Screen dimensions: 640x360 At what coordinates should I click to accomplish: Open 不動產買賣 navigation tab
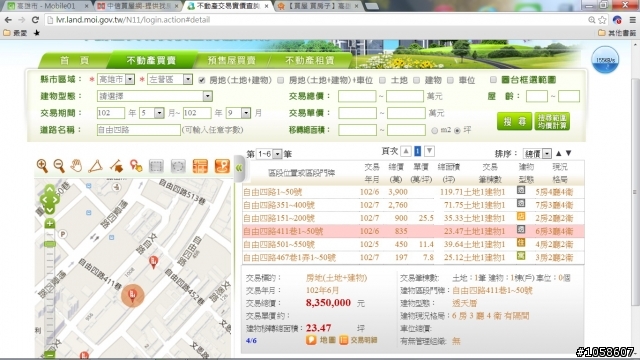(151, 60)
